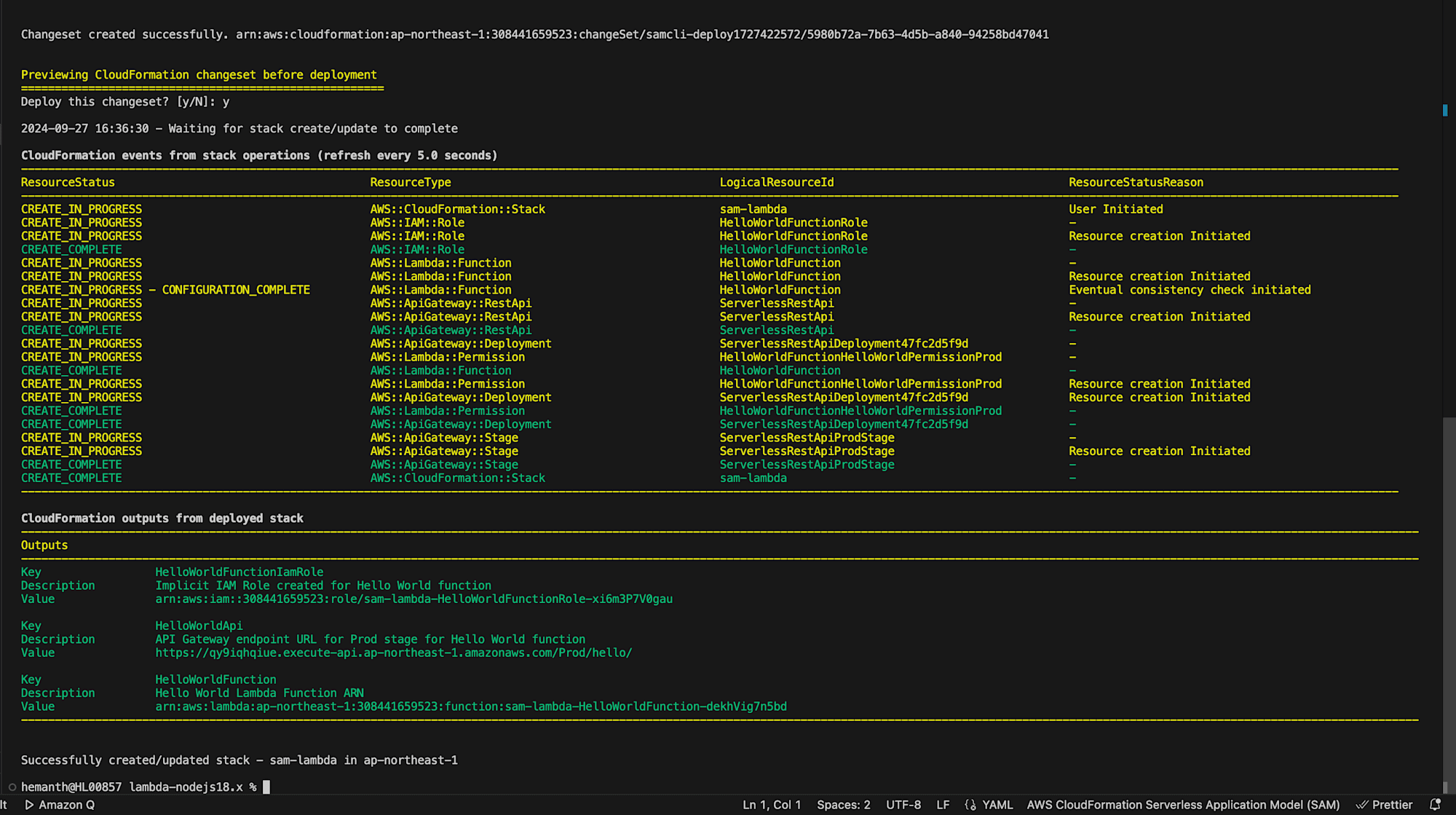
Task: Select the LF line ending icon in status bar
Action: coord(943,805)
